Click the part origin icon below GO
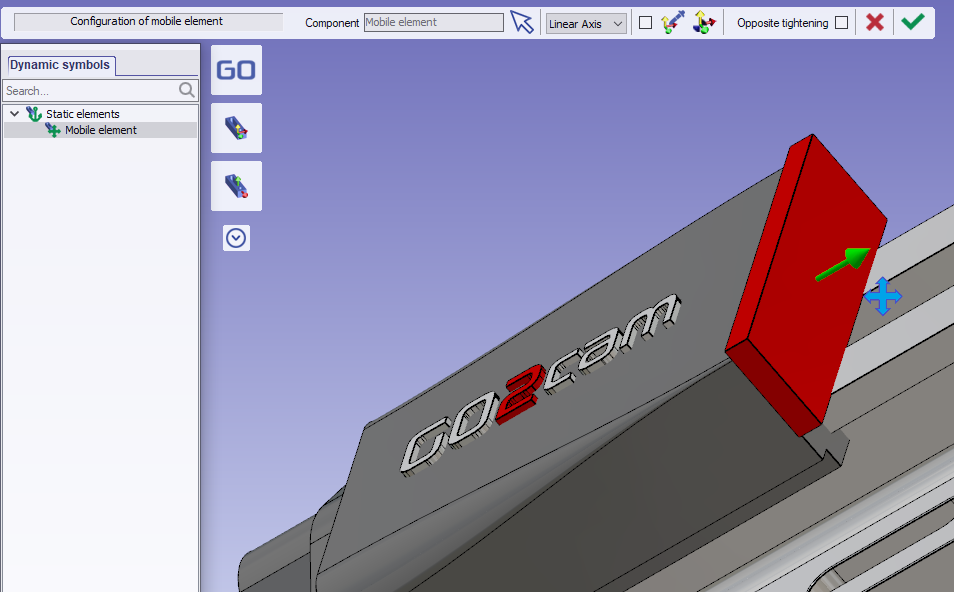954x592 pixels. pyautogui.click(x=236, y=128)
